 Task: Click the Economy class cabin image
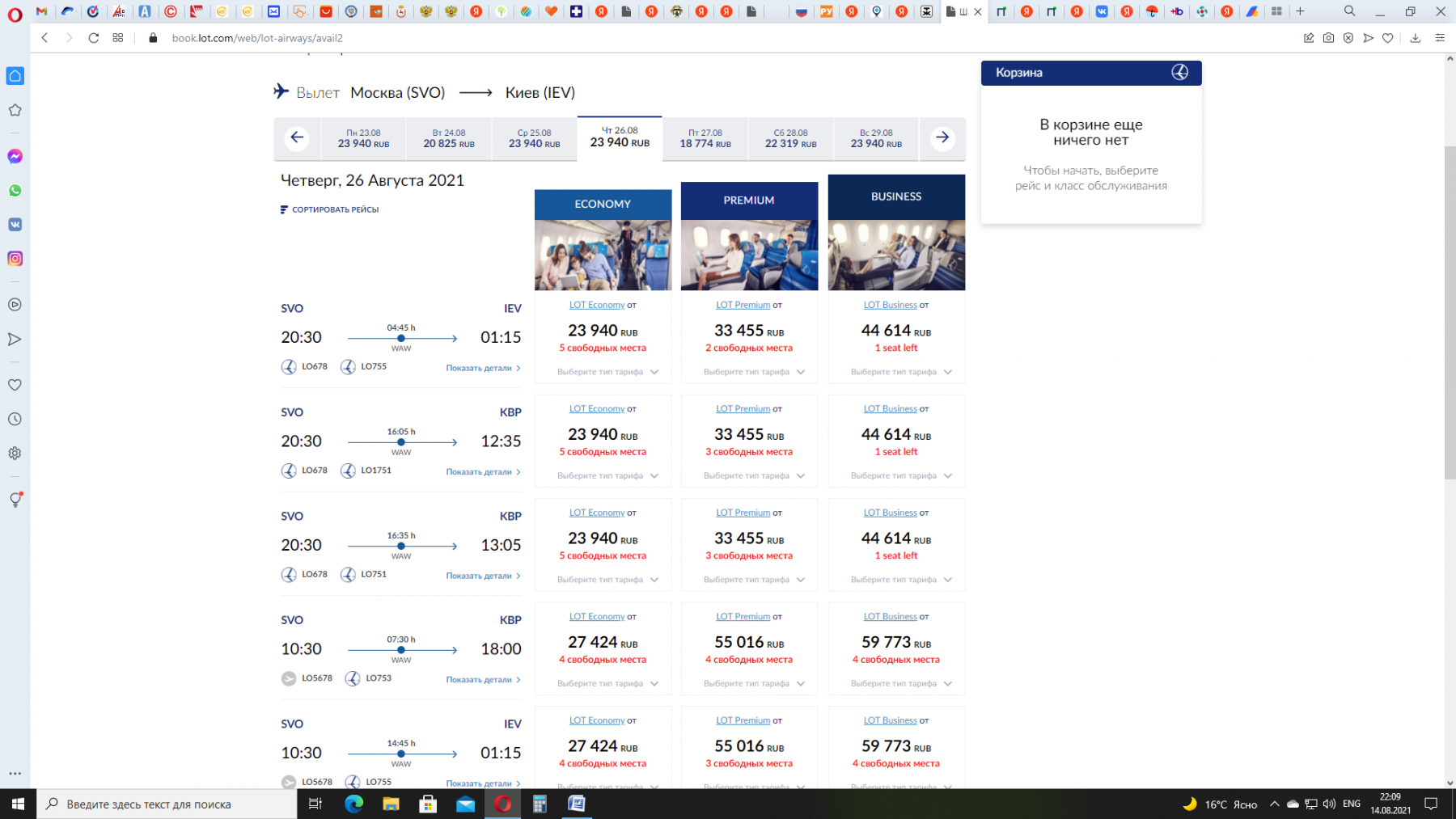[x=603, y=255]
